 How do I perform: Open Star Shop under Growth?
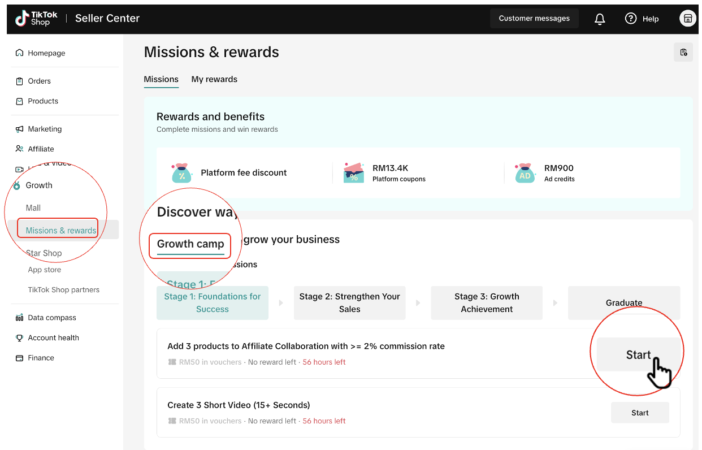pos(44,253)
